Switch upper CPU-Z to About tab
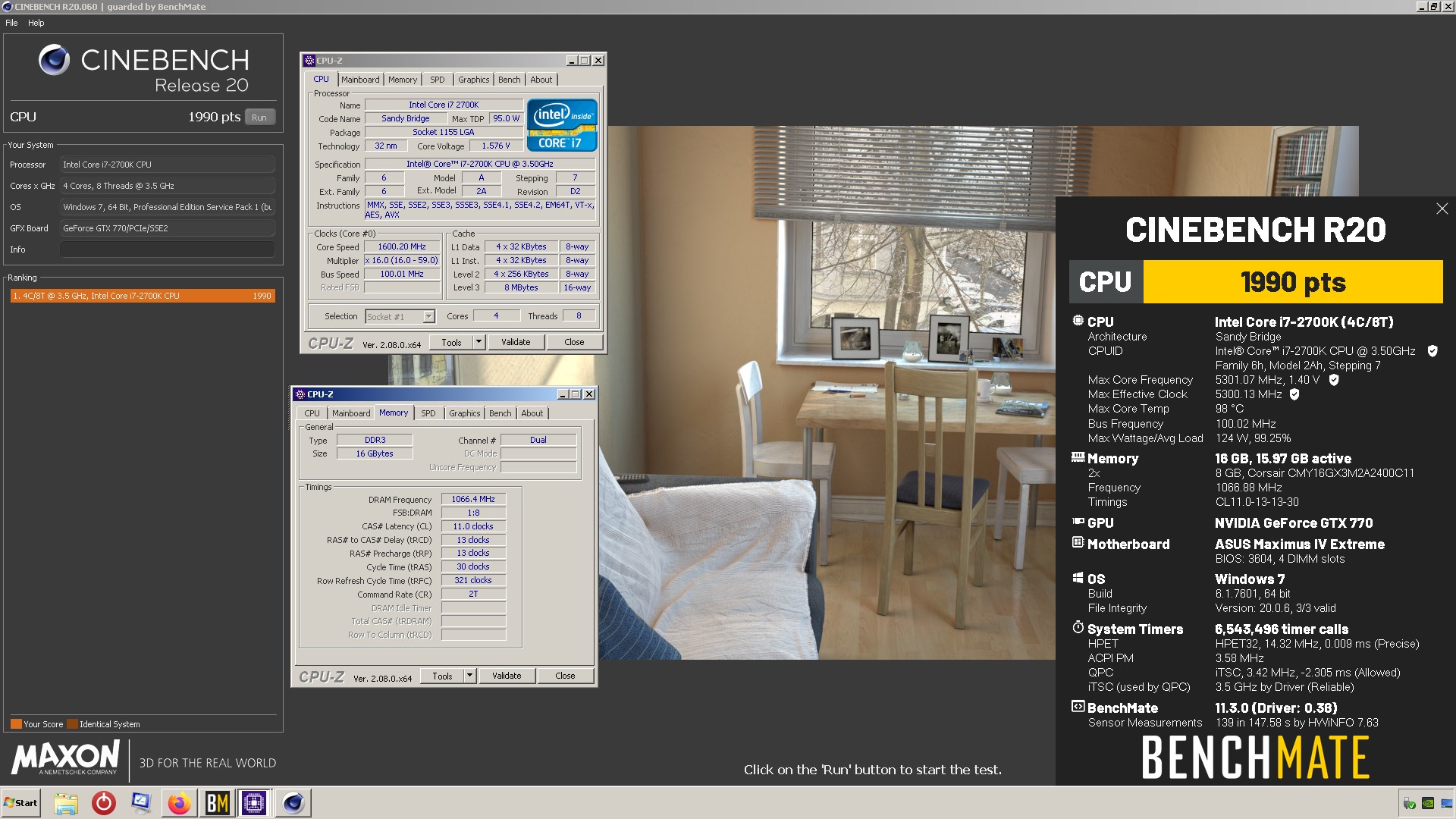 tap(541, 80)
